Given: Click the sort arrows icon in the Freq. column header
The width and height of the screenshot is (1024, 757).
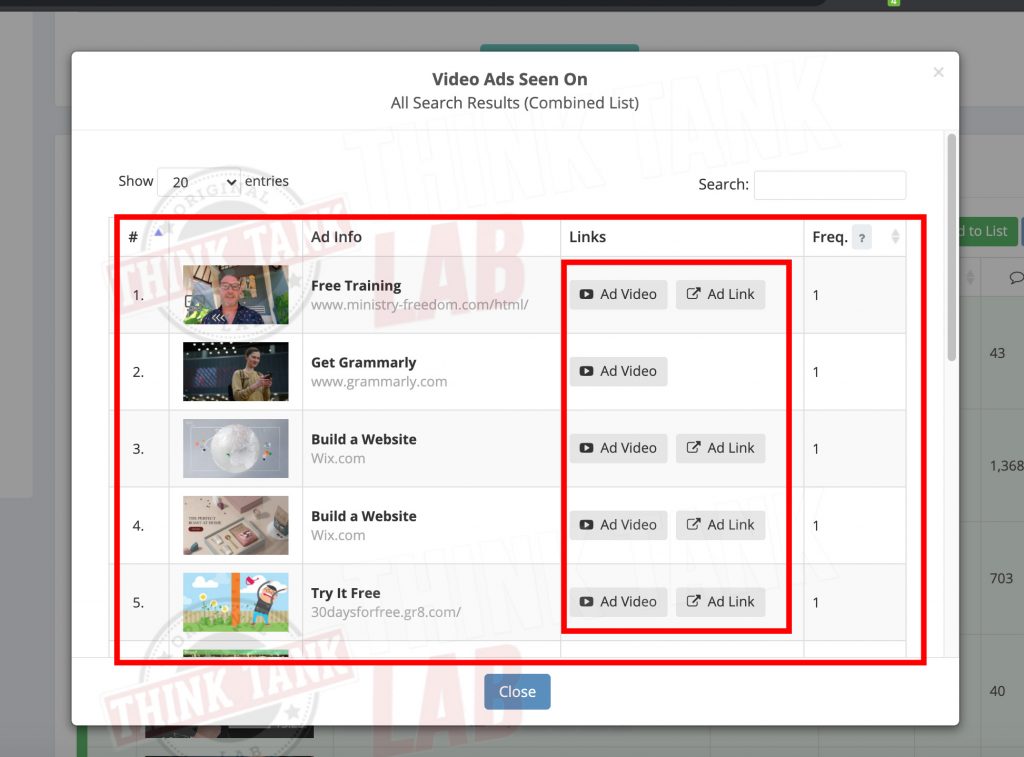Looking at the screenshot, I should coord(893,237).
